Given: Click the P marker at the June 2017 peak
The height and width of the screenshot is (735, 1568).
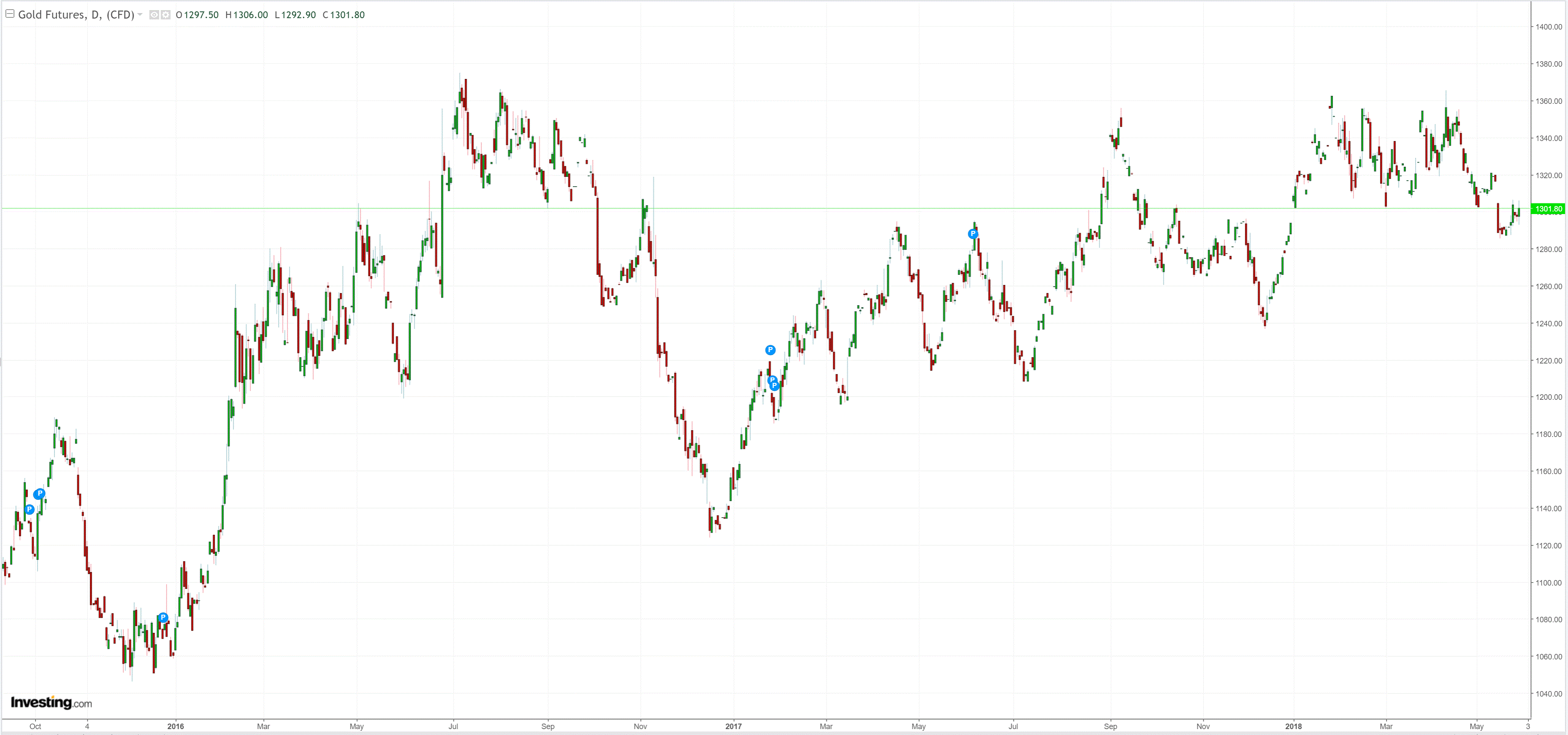Looking at the screenshot, I should point(973,233).
